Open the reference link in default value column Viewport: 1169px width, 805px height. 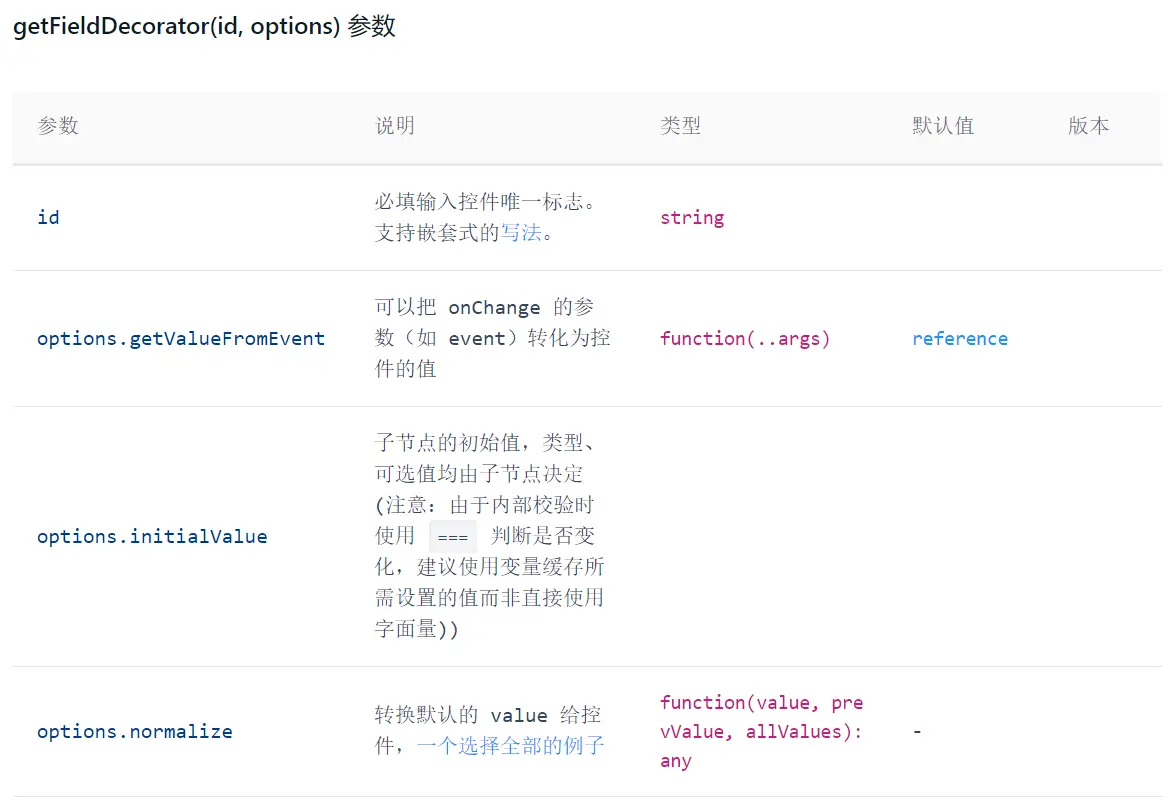[x=959, y=338]
